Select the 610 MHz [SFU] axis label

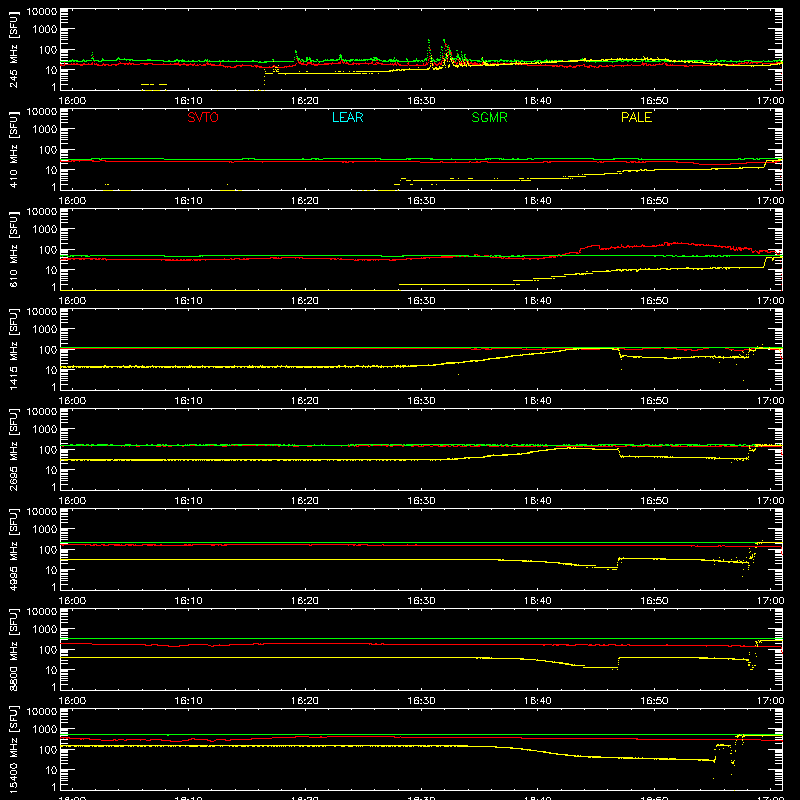(13, 249)
